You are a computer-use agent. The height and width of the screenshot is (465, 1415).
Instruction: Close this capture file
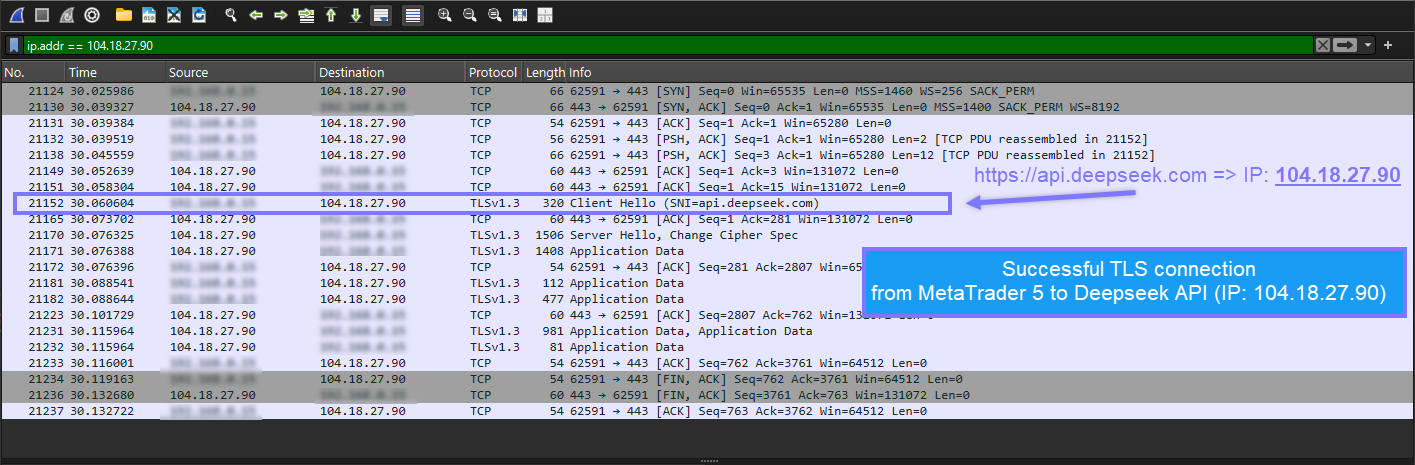coord(174,15)
